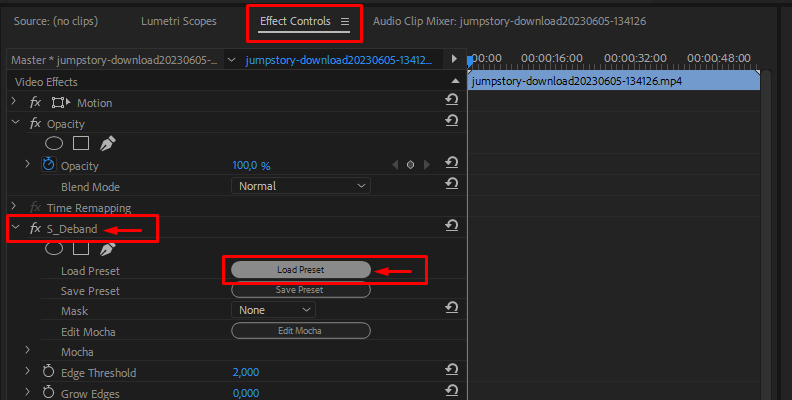Image resolution: width=792 pixels, height=400 pixels.
Task: Toggle the Edge Threshold animation stopwatch
Action: (x=48, y=372)
